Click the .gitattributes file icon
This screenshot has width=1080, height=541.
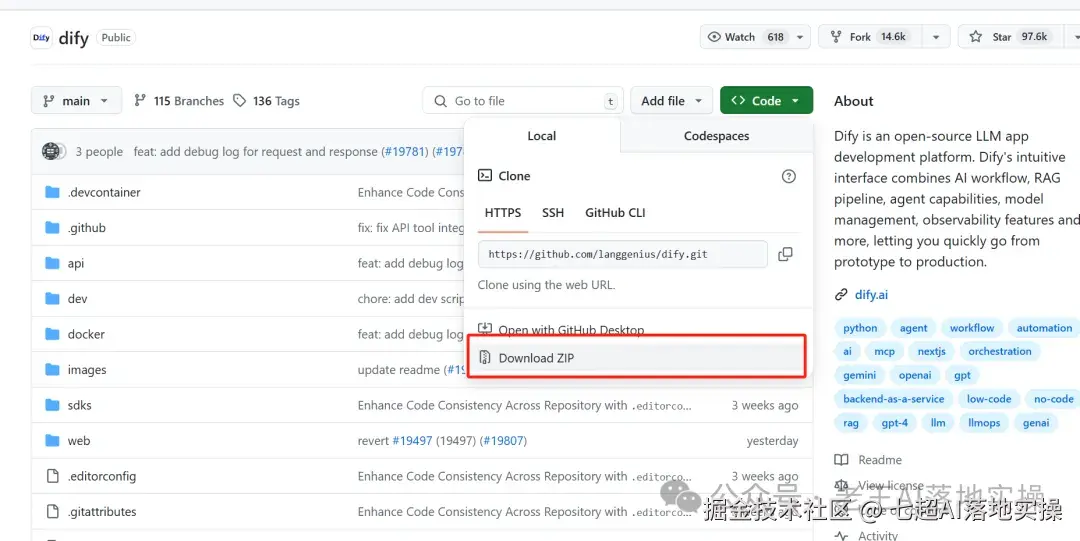point(52,511)
